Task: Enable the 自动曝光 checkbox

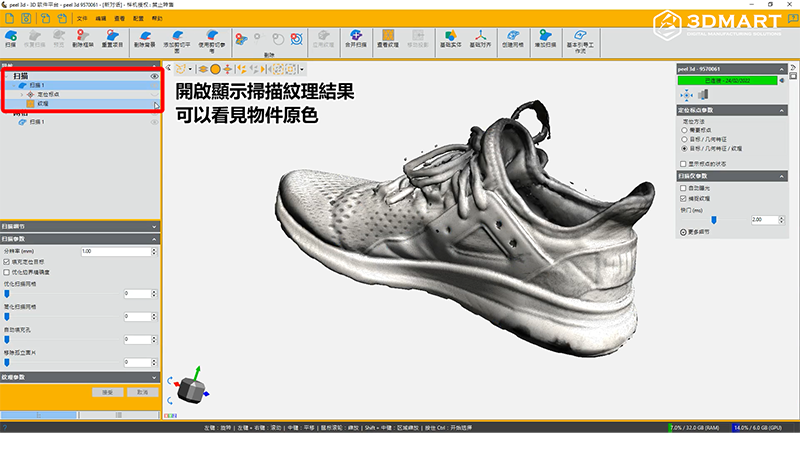Action: pyautogui.click(x=683, y=187)
